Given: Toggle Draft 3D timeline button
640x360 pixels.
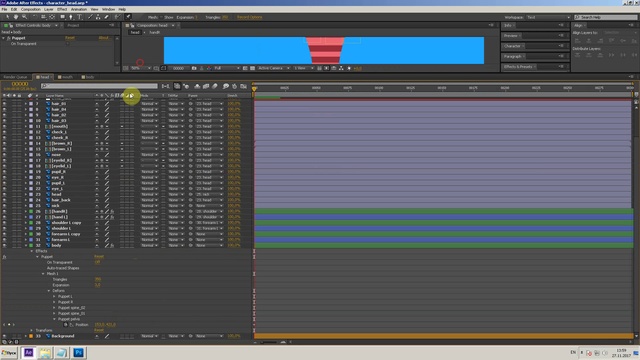Looking at the screenshot, I should pos(186,86).
